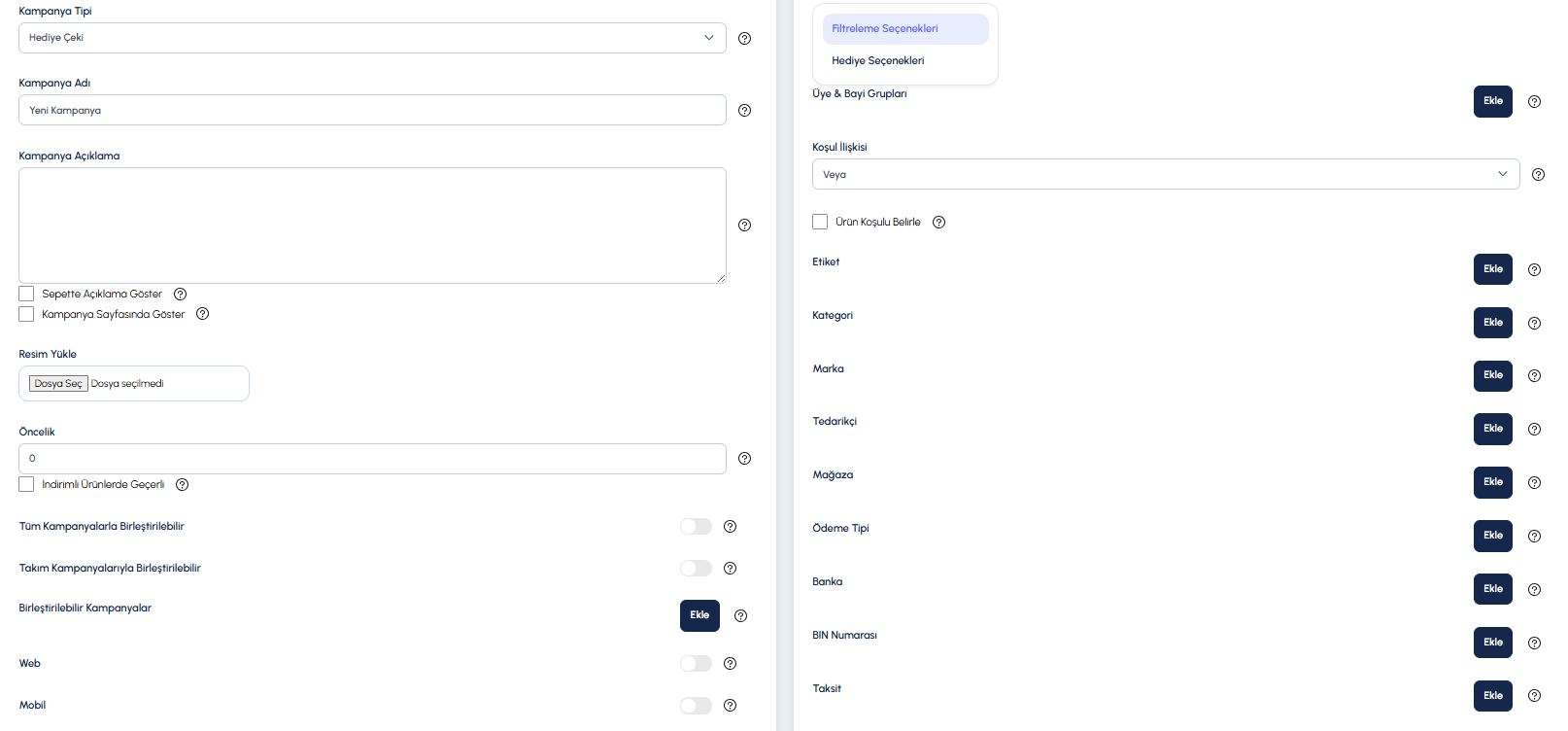Help icon for Tüm Kampanyalarla Birleştirilebilir
This screenshot has width=1568, height=731.
click(x=730, y=526)
